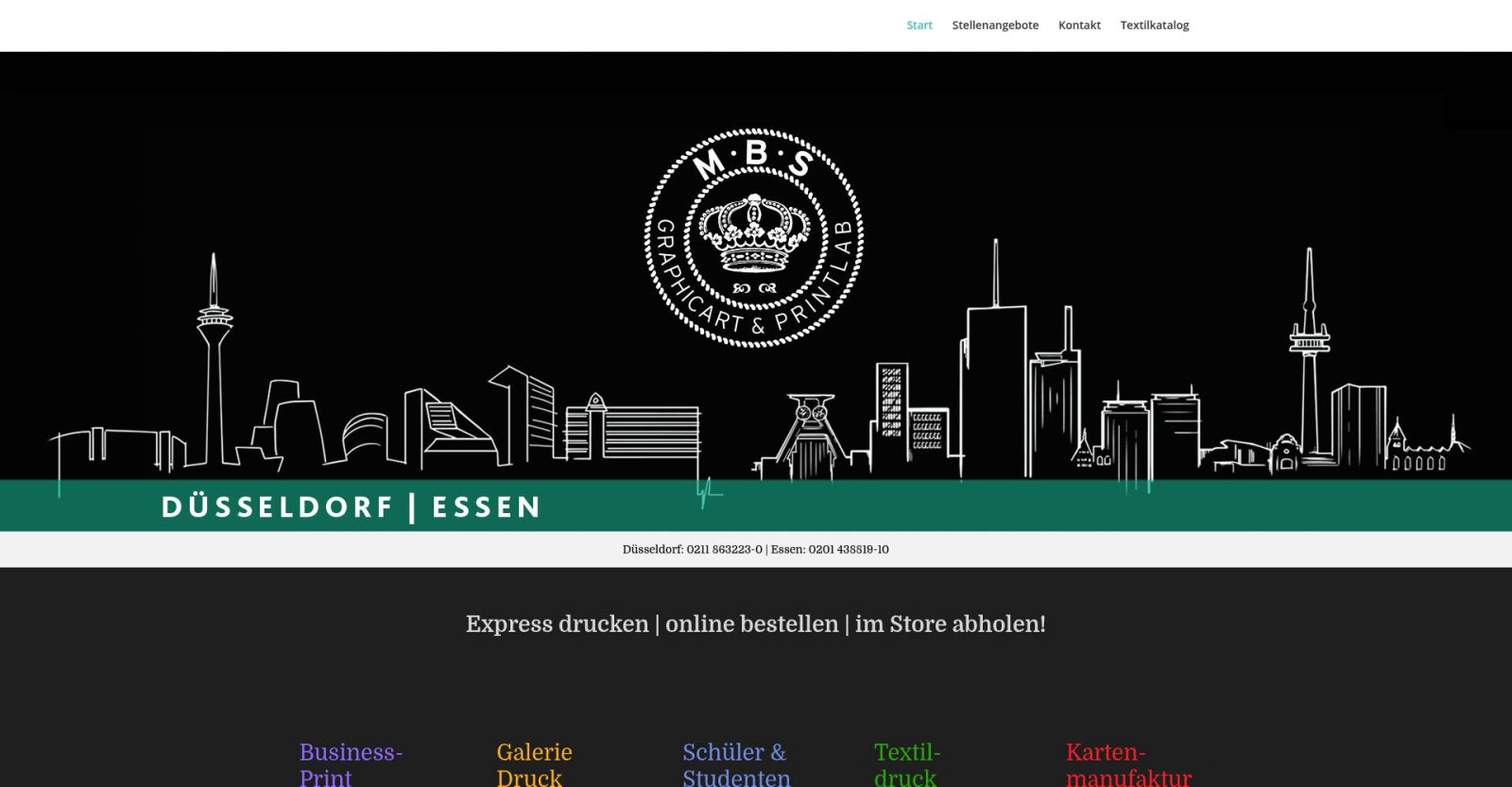Screen dimensions: 1512x787
Task: Click the Essen phone number 0201 438819-10
Action: tap(848, 550)
